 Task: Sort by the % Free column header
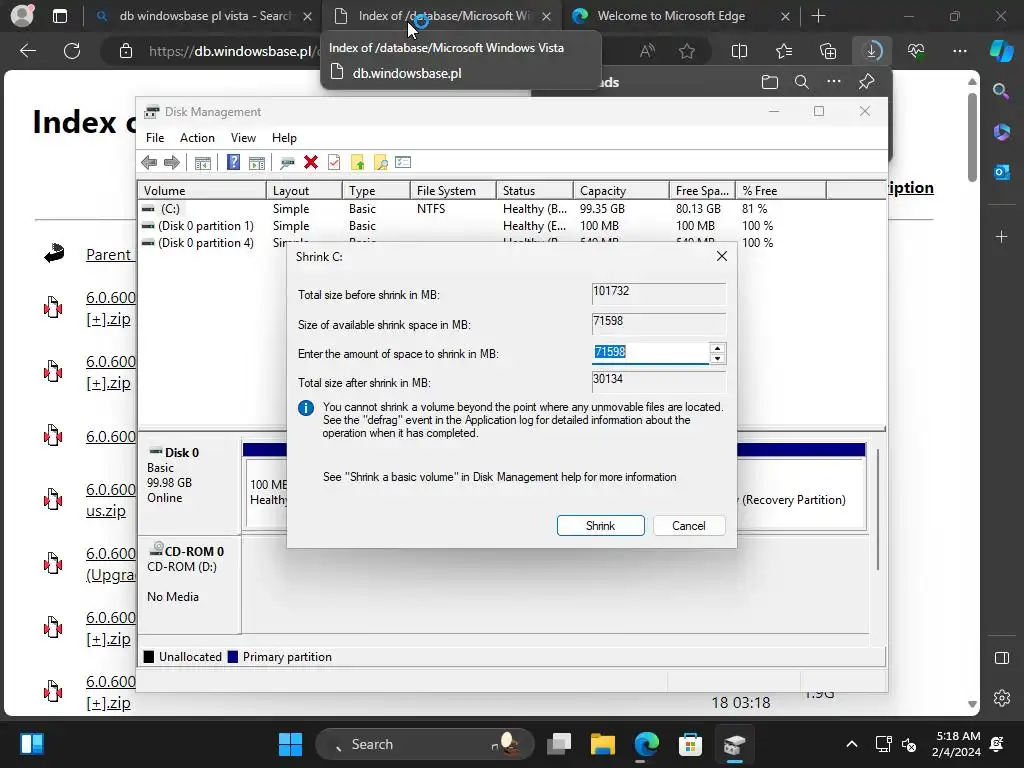coord(780,191)
